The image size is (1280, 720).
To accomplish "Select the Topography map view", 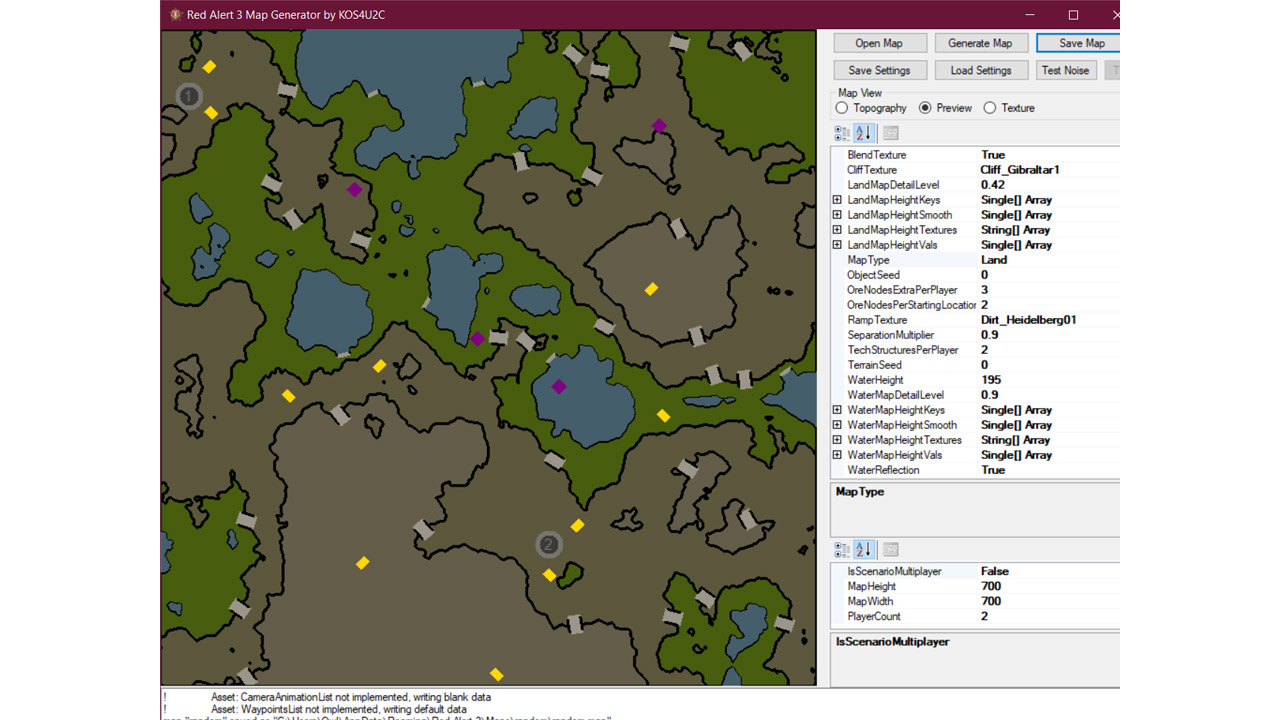I will pyautogui.click(x=842, y=108).
